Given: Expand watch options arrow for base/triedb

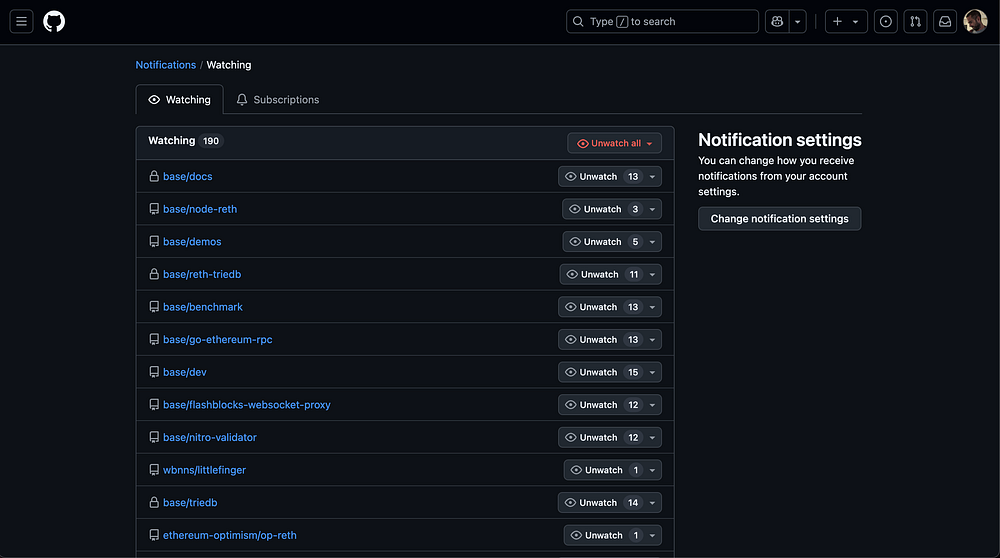Looking at the screenshot, I should pos(652,503).
